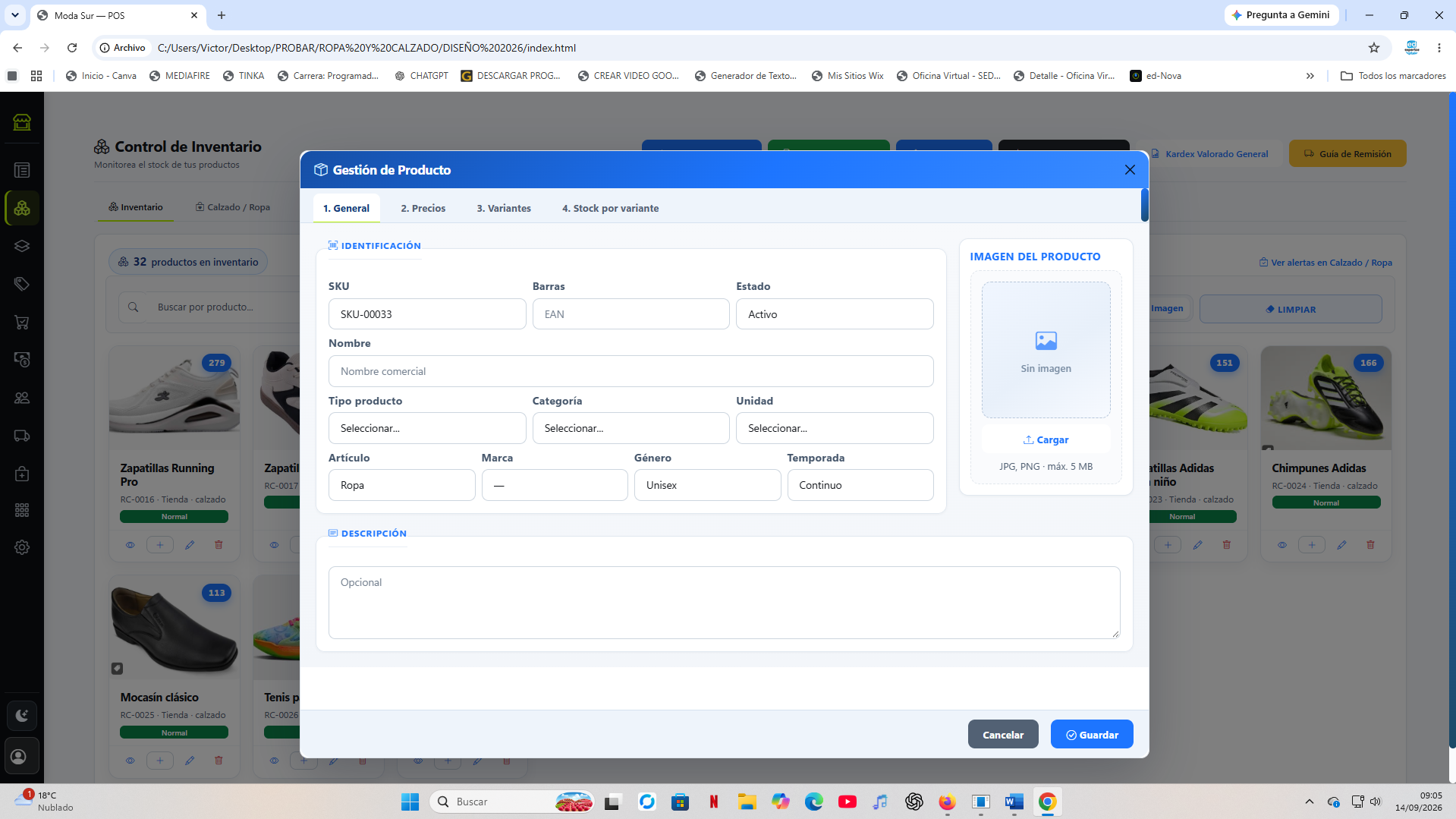Click Cargar to upload product image
Image resolution: width=1456 pixels, height=819 pixels.
coord(1046,439)
